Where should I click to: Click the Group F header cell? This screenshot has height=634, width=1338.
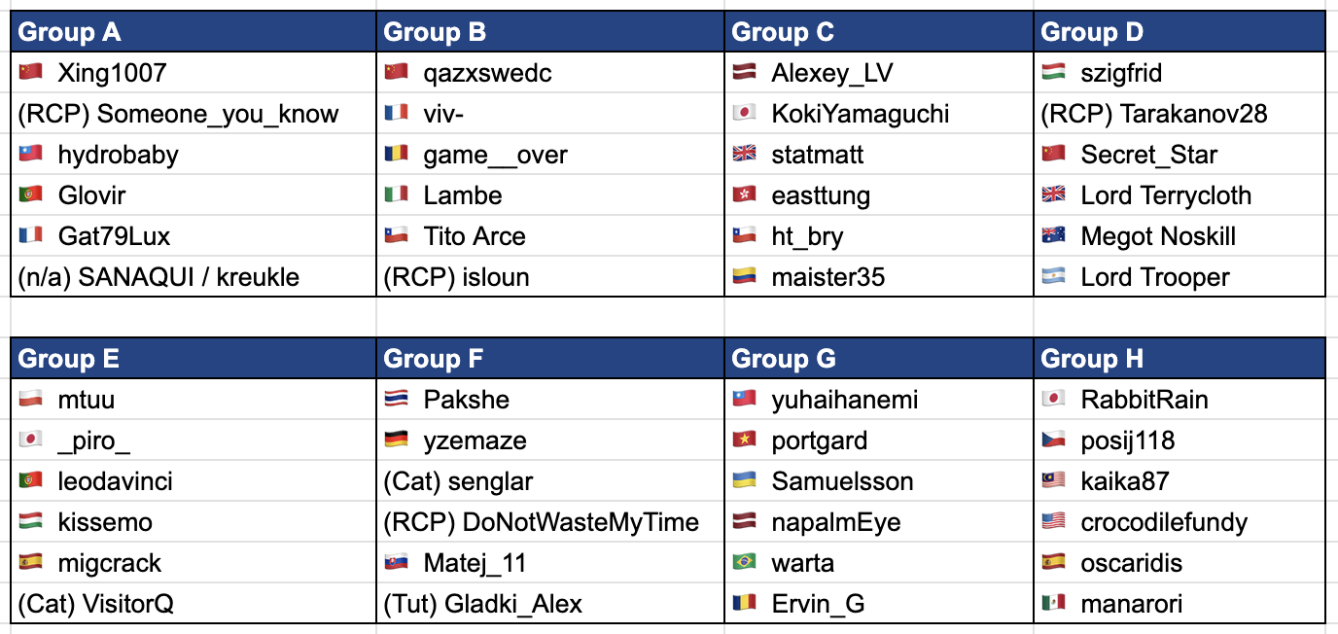point(550,358)
